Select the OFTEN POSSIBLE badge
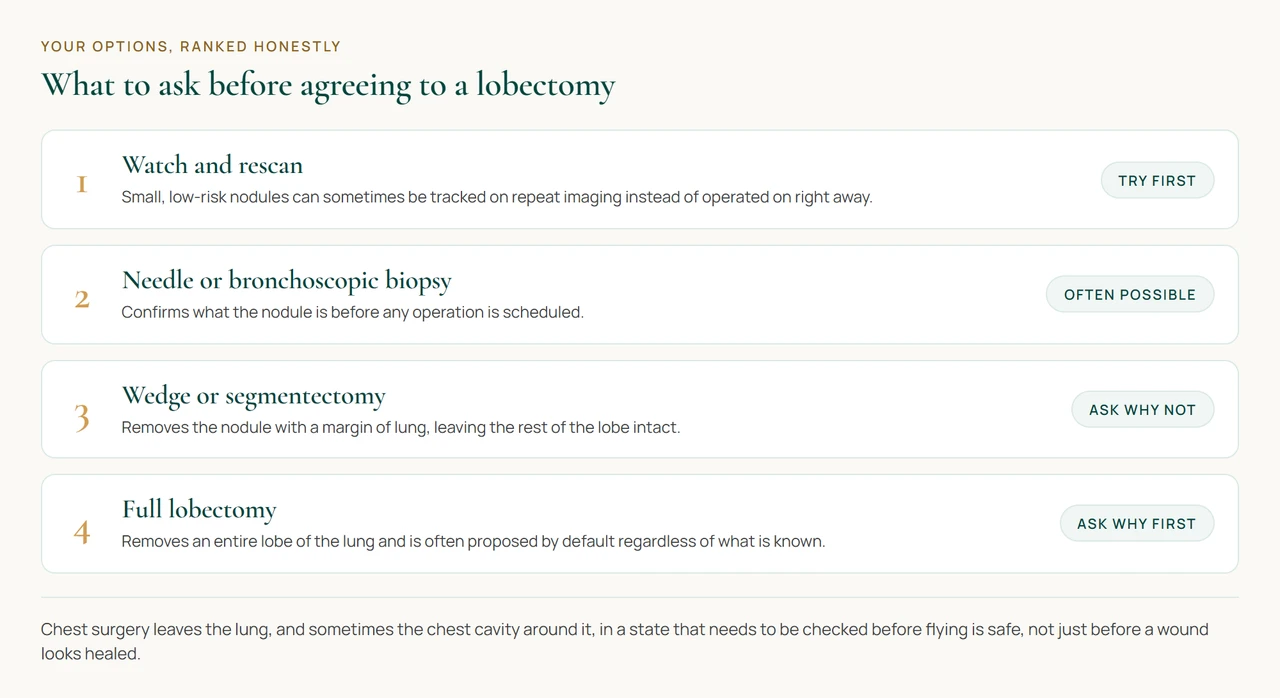 [x=1130, y=294]
